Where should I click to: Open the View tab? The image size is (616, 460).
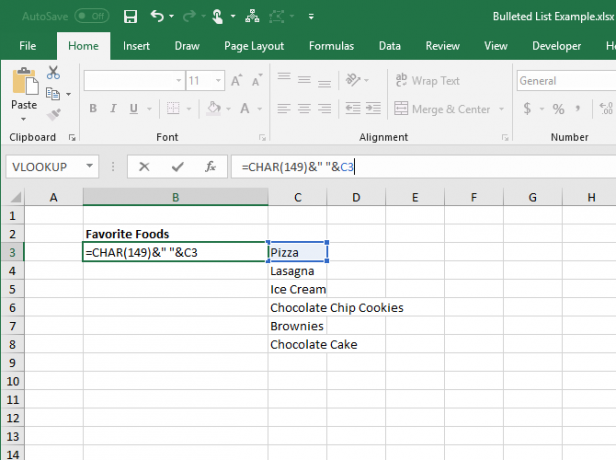click(x=496, y=46)
